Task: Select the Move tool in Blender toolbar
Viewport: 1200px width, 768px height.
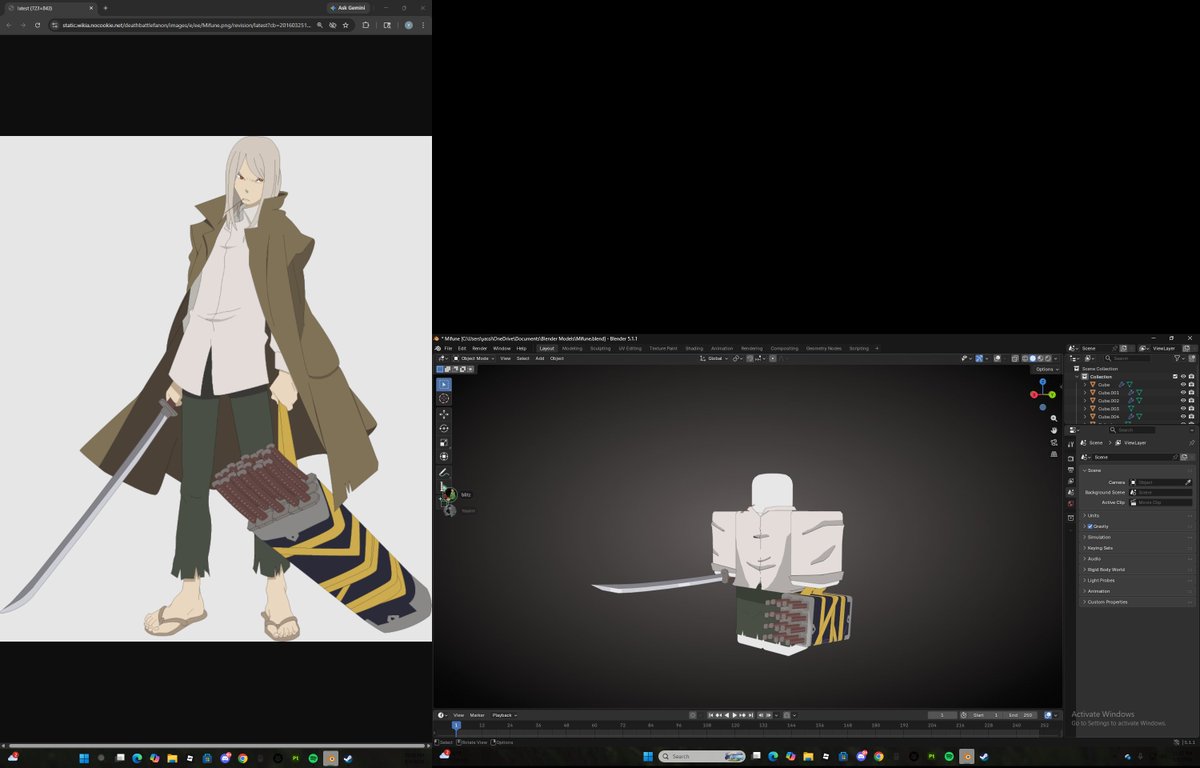Action: (444, 414)
